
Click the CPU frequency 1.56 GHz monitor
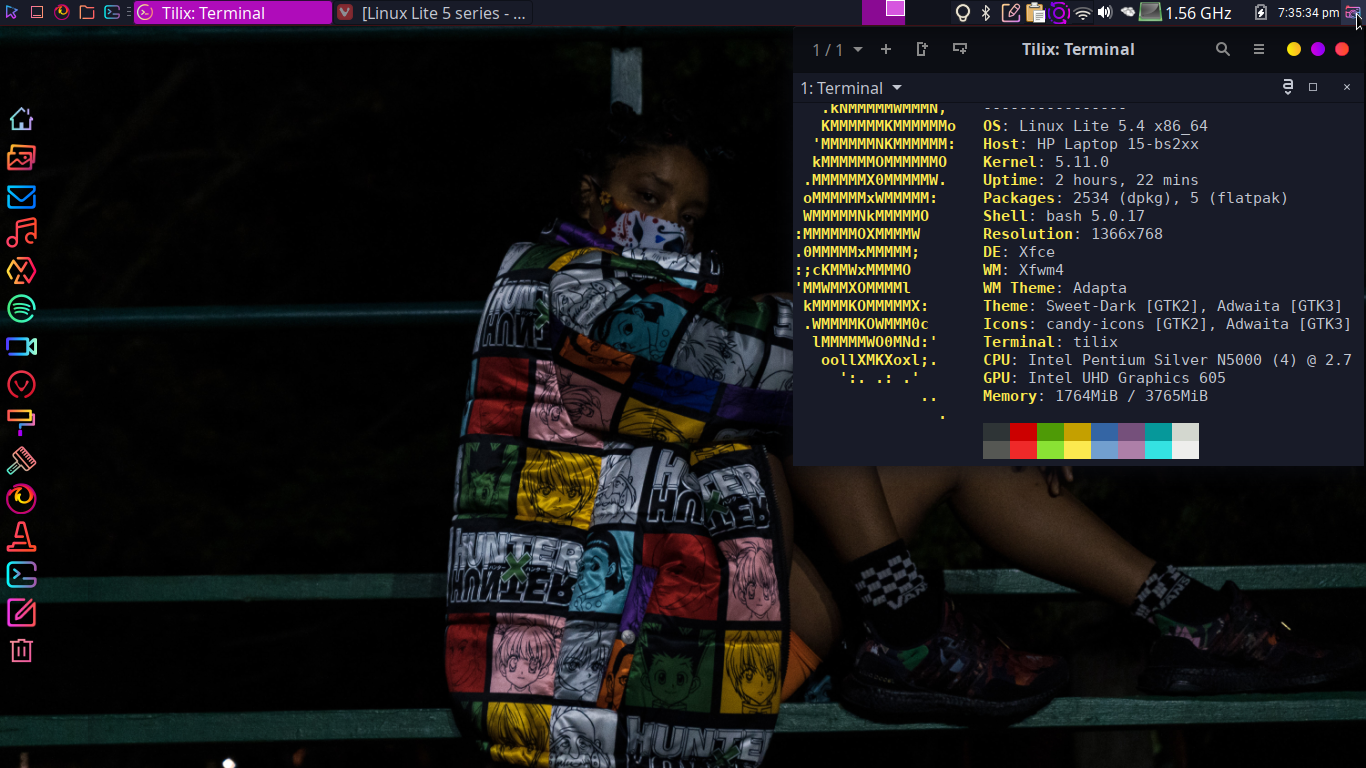tap(1186, 13)
